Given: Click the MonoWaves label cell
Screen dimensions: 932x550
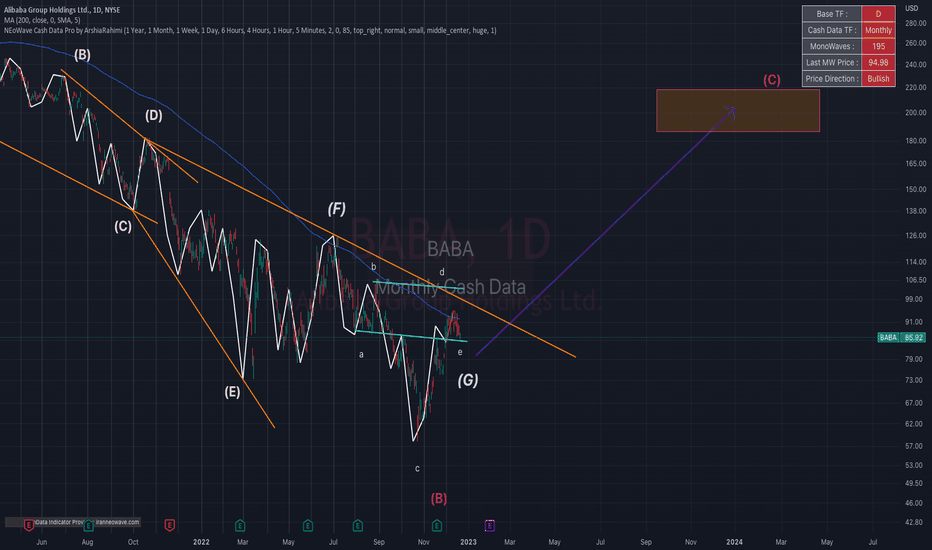Looking at the screenshot, I should point(832,46).
